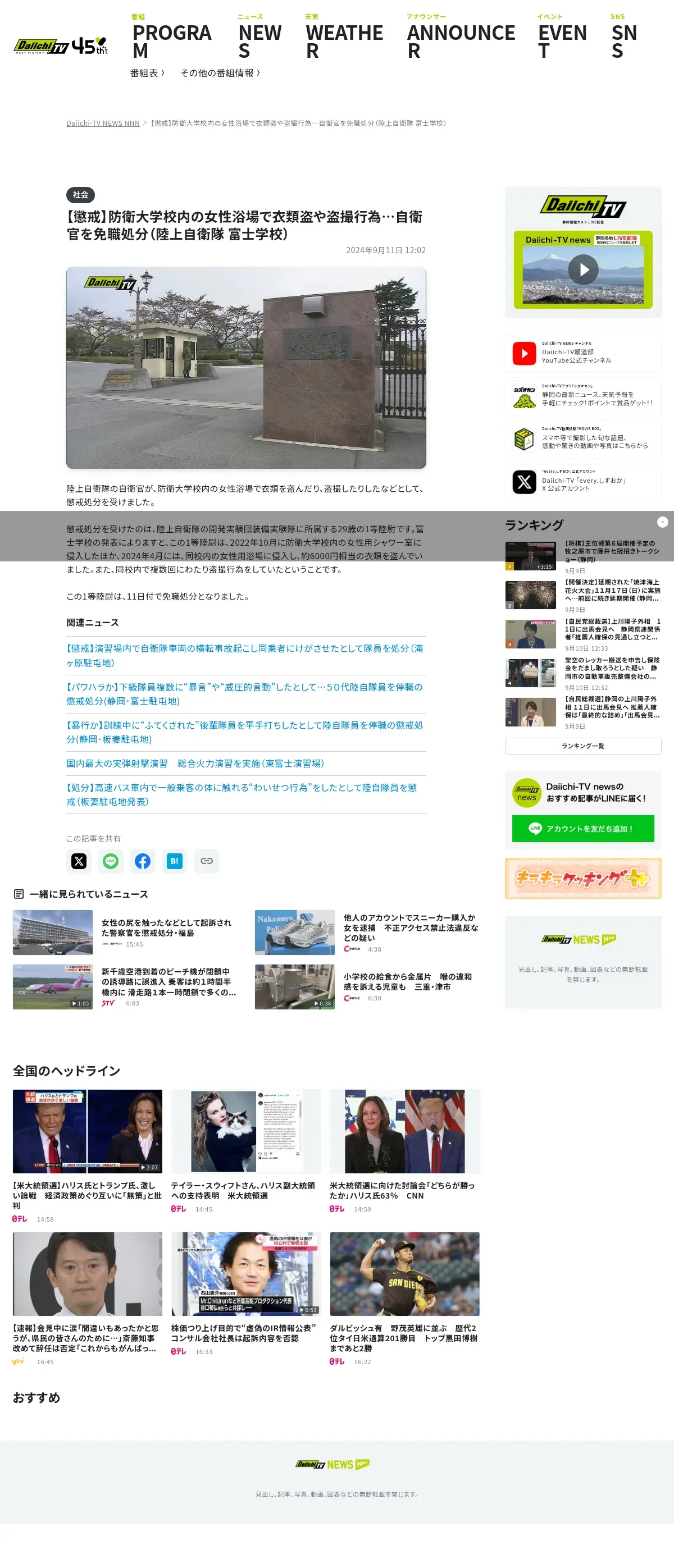Open related news about 演習場内 横転事故
The image size is (674, 1568).
pos(245,656)
